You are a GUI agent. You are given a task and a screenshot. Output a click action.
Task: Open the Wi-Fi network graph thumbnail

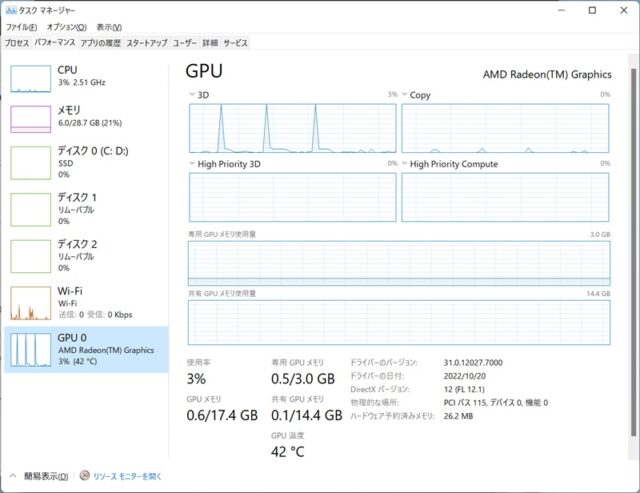point(30,303)
